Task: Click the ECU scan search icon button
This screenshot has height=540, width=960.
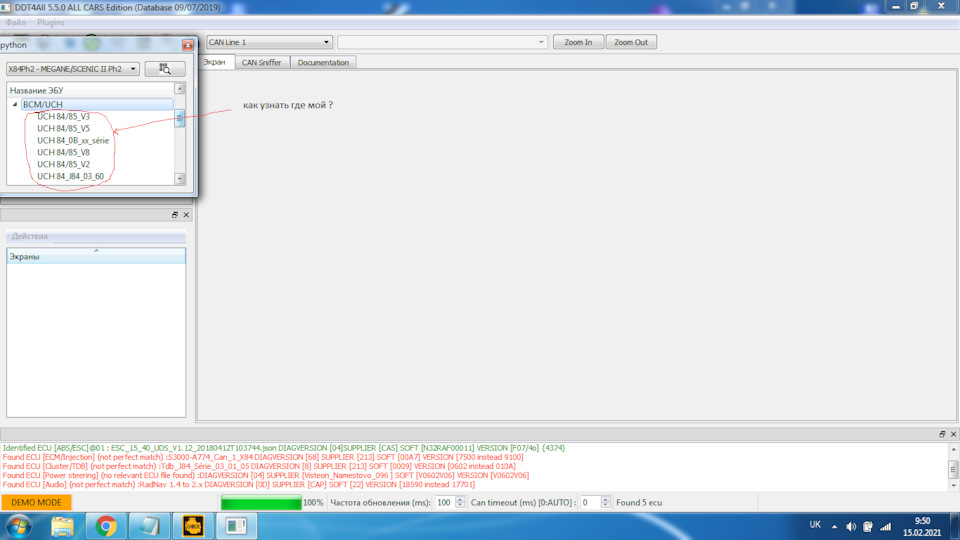Action: click(165, 69)
